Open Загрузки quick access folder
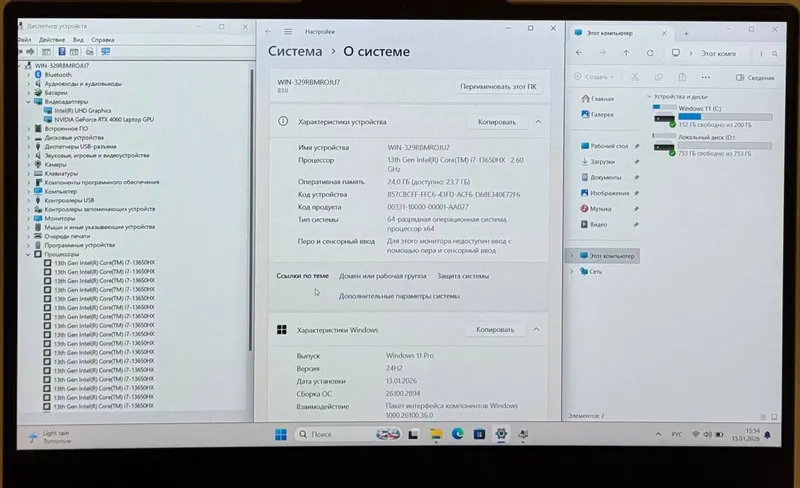This screenshot has width=800, height=488. coord(598,162)
